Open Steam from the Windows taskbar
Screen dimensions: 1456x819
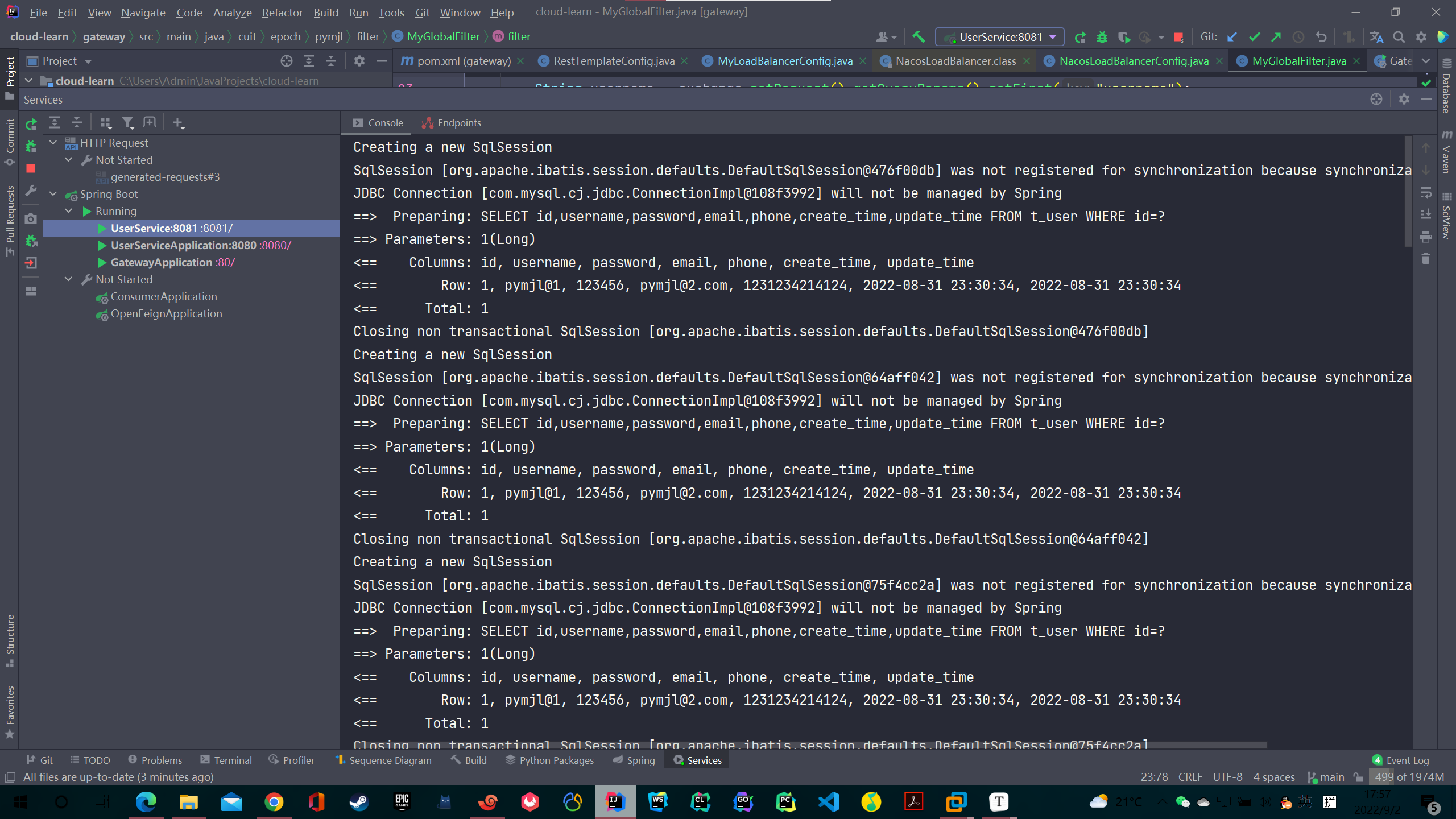click(x=359, y=802)
